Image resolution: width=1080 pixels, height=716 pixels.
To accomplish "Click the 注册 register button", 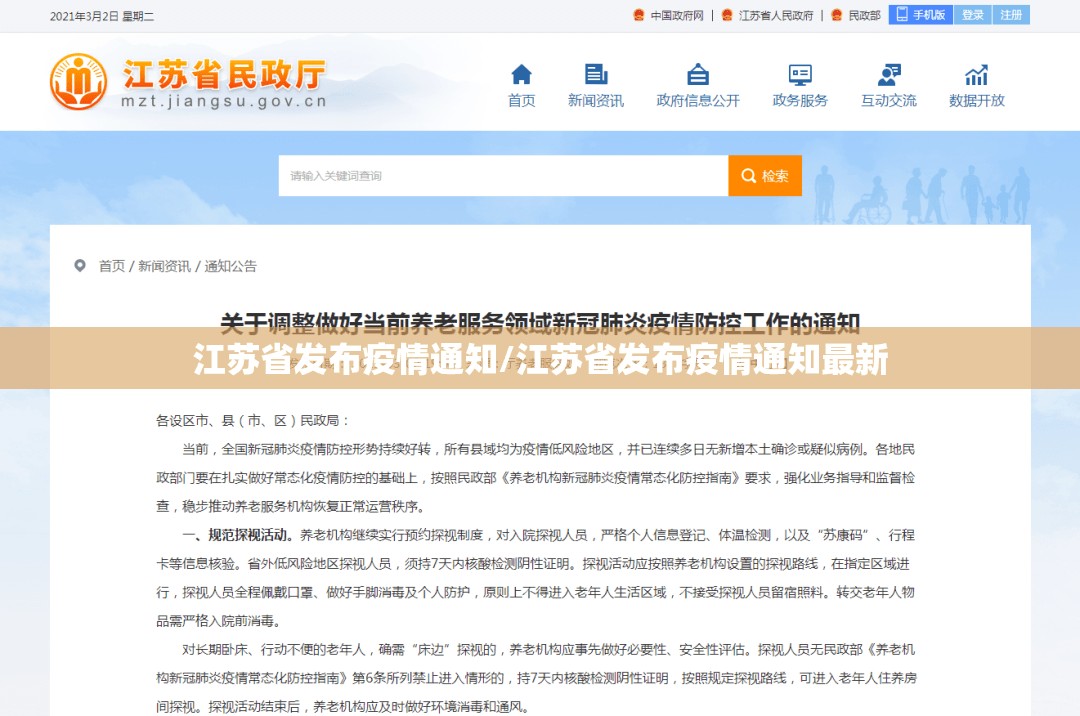I will 1011,15.
